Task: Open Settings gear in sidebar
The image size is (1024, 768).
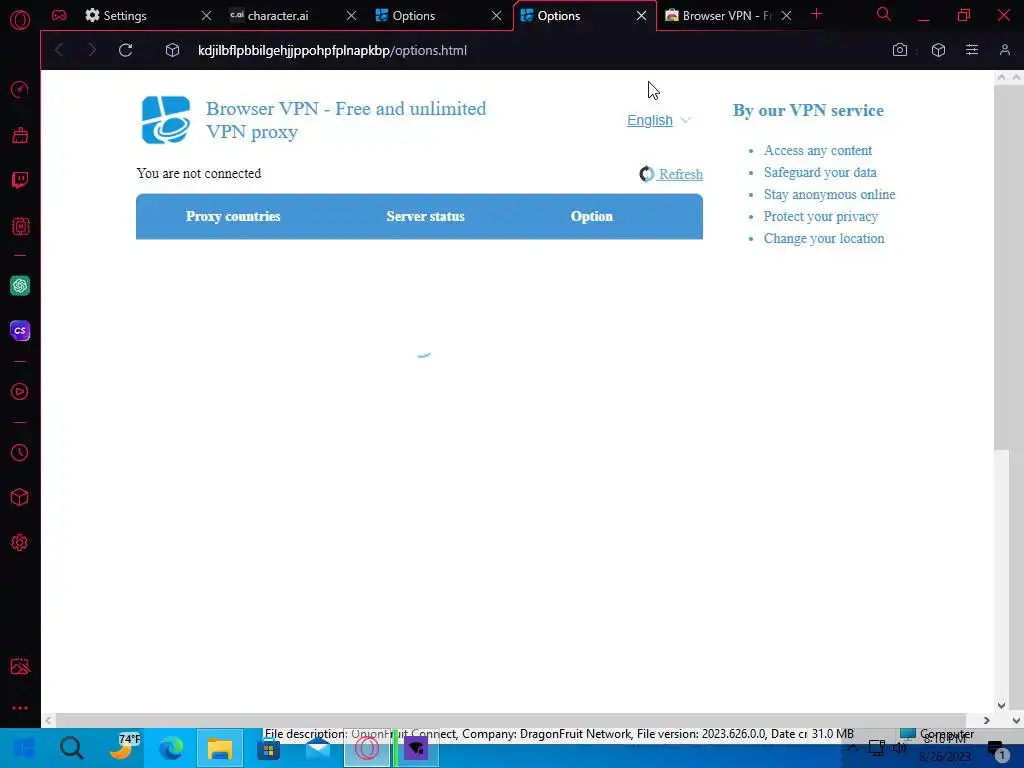Action: click(x=20, y=543)
